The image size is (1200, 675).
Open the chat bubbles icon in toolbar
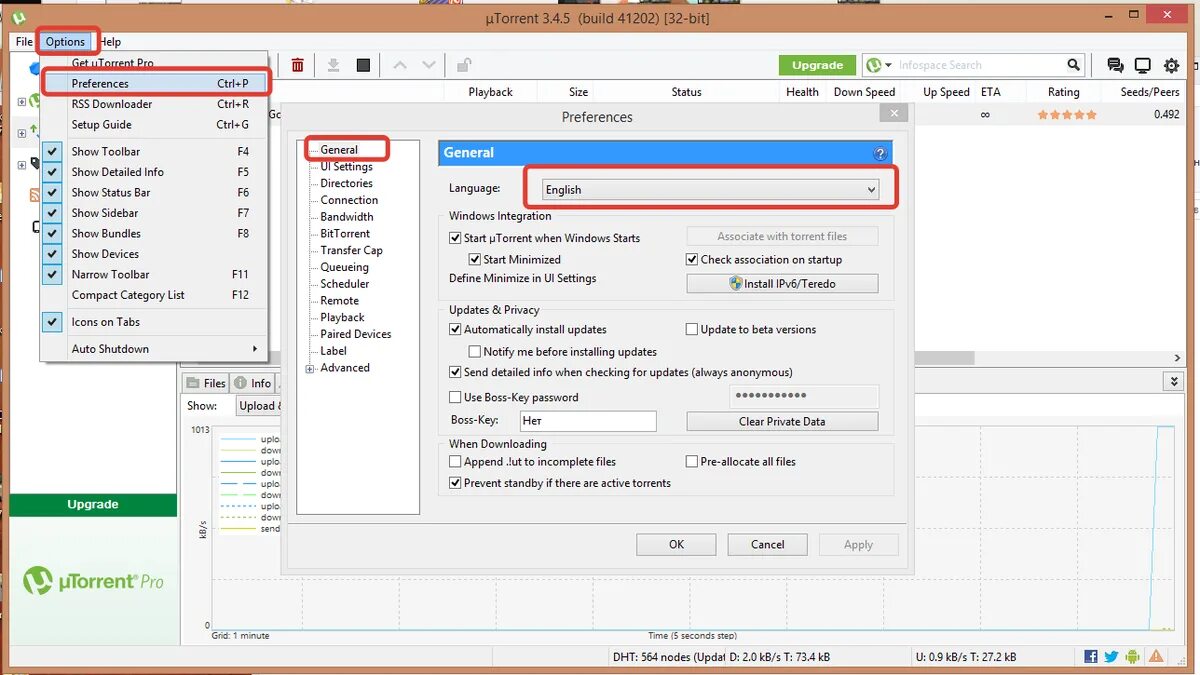click(1115, 66)
